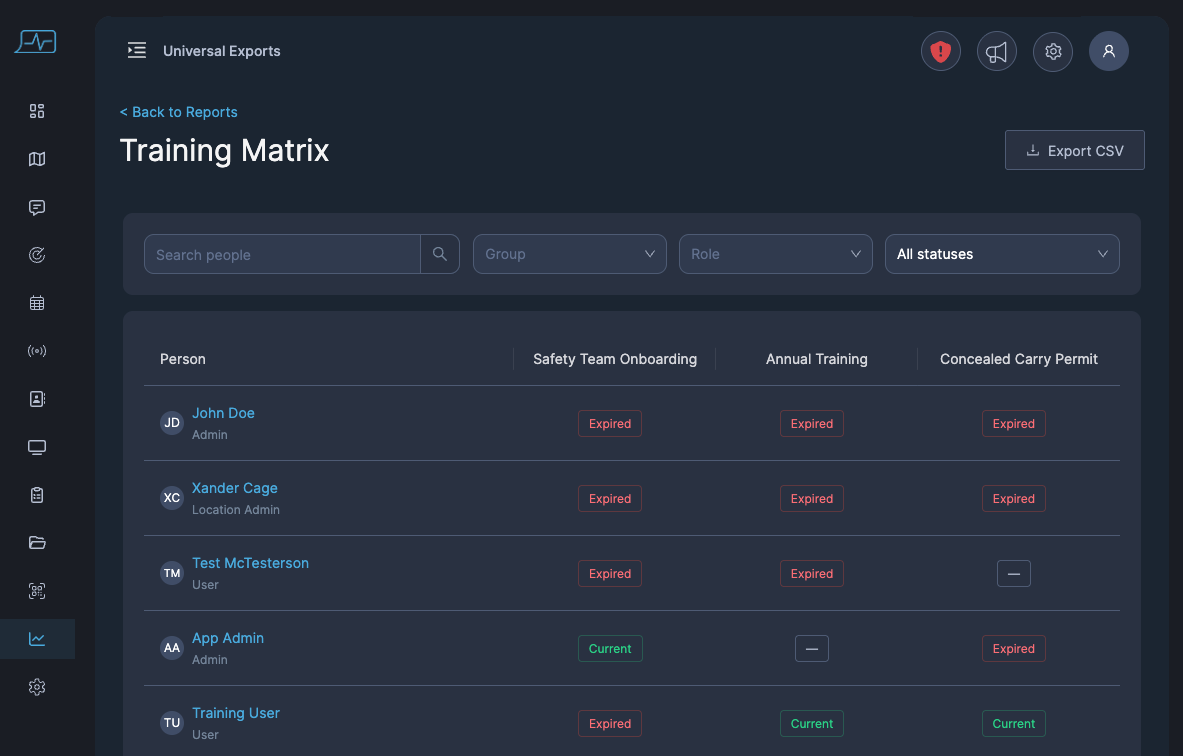Open the target goals sidebar icon

pos(37,255)
